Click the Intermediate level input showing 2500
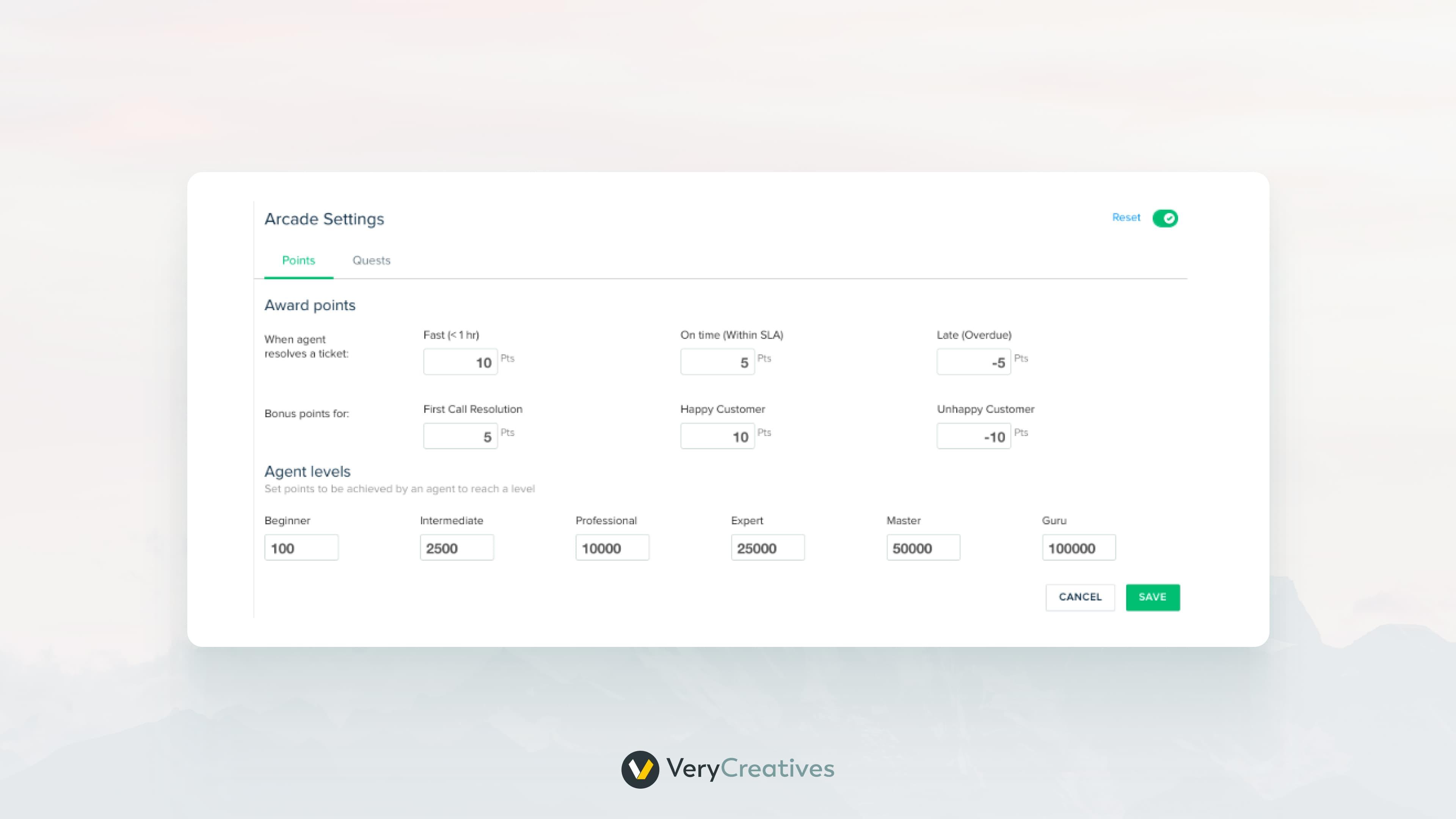1456x819 pixels. pos(457,547)
